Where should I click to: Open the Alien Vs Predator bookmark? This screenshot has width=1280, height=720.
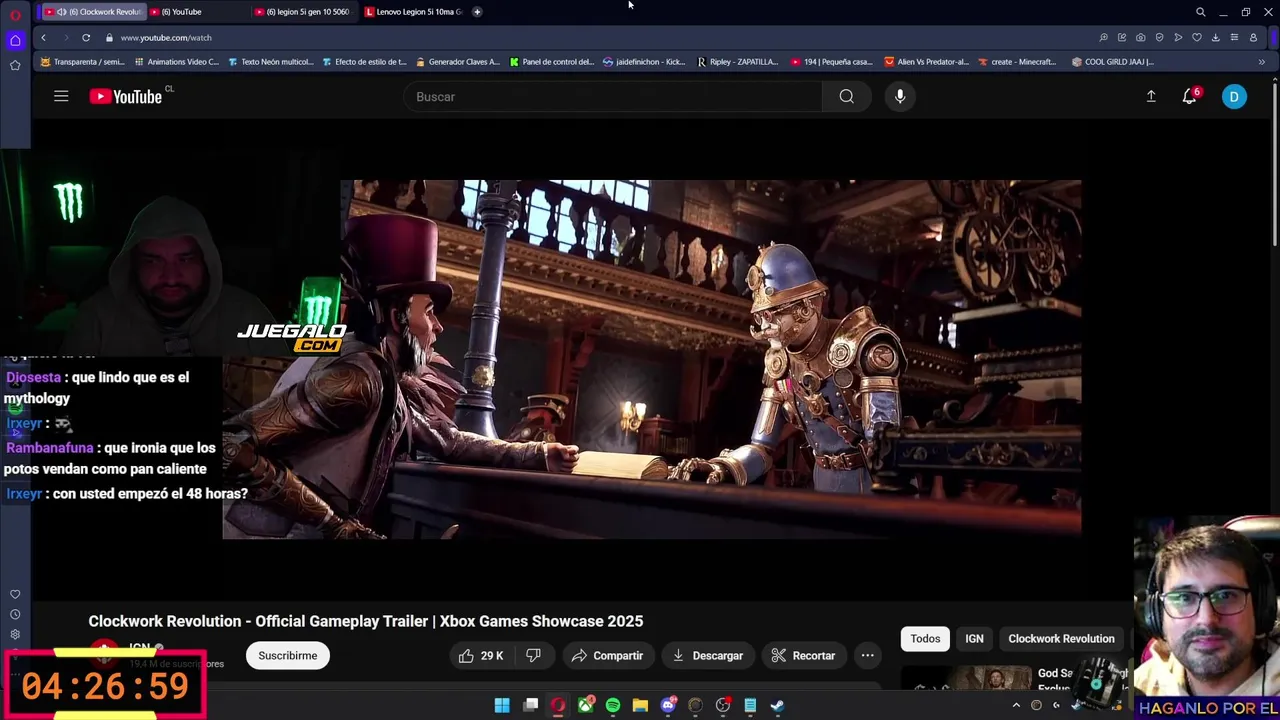coord(926,62)
